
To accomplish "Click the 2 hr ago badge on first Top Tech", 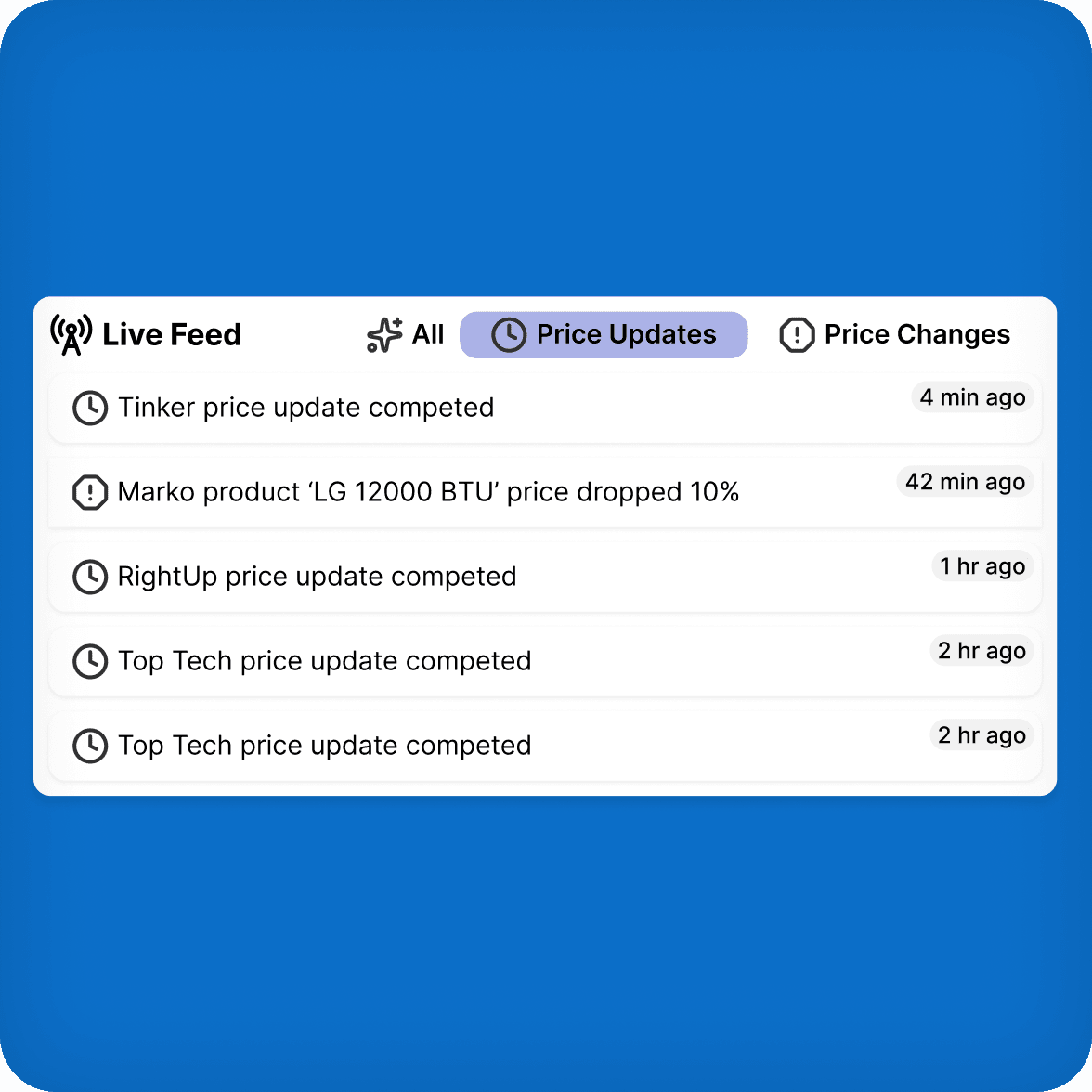I will coord(981,651).
